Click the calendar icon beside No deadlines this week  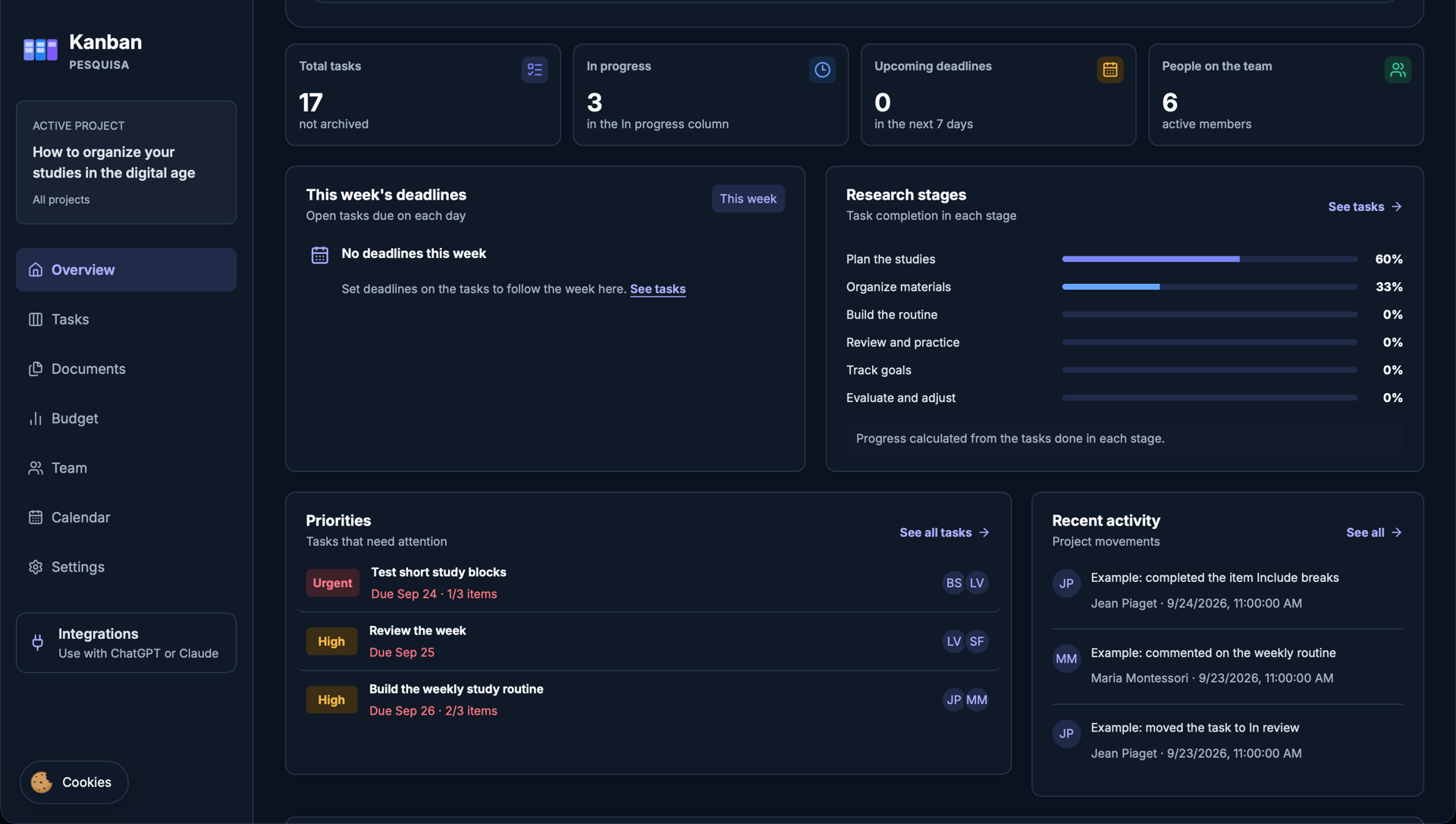coord(320,255)
